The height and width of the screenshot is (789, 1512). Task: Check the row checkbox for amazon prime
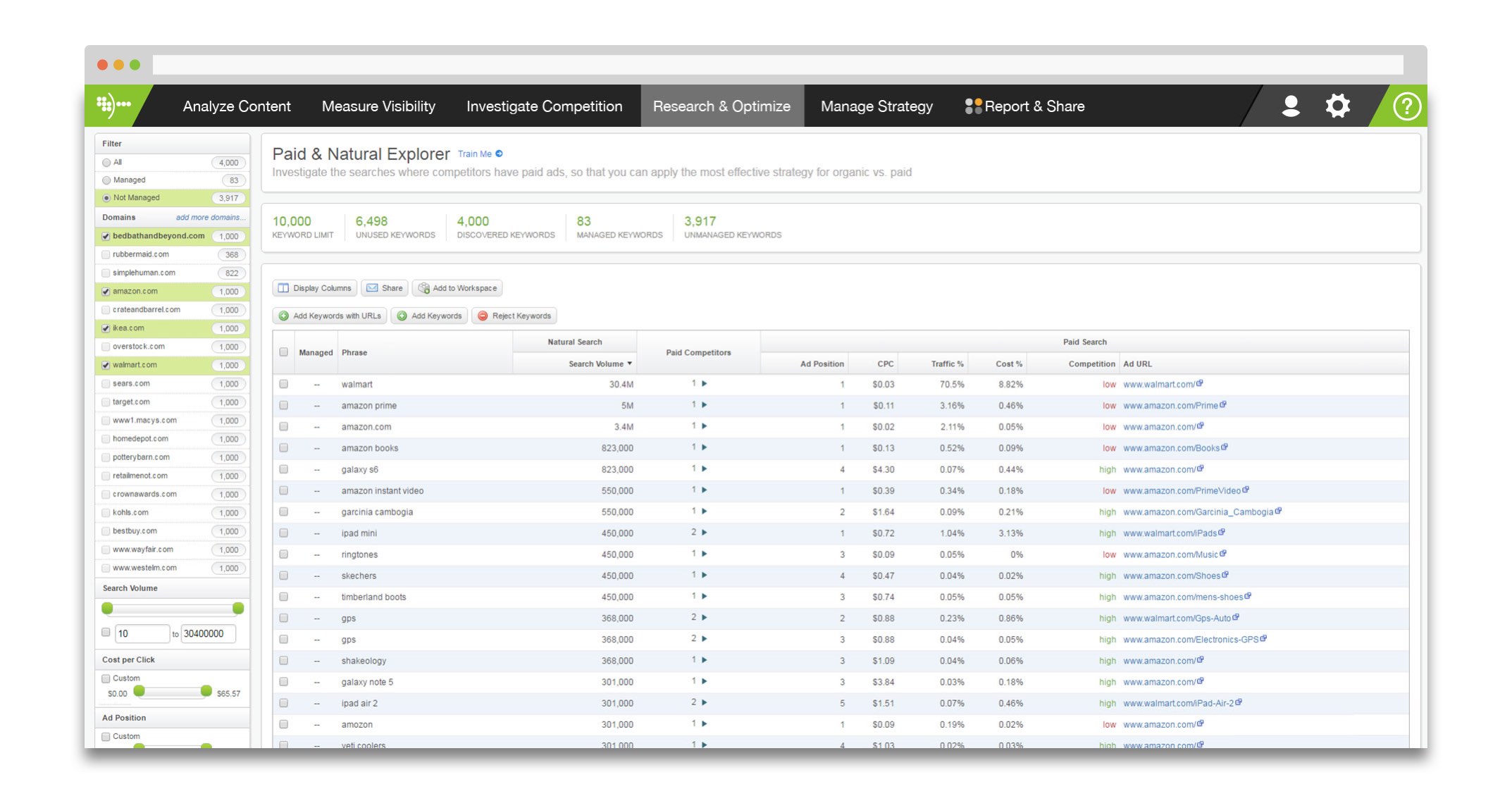(x=283, y=405)
